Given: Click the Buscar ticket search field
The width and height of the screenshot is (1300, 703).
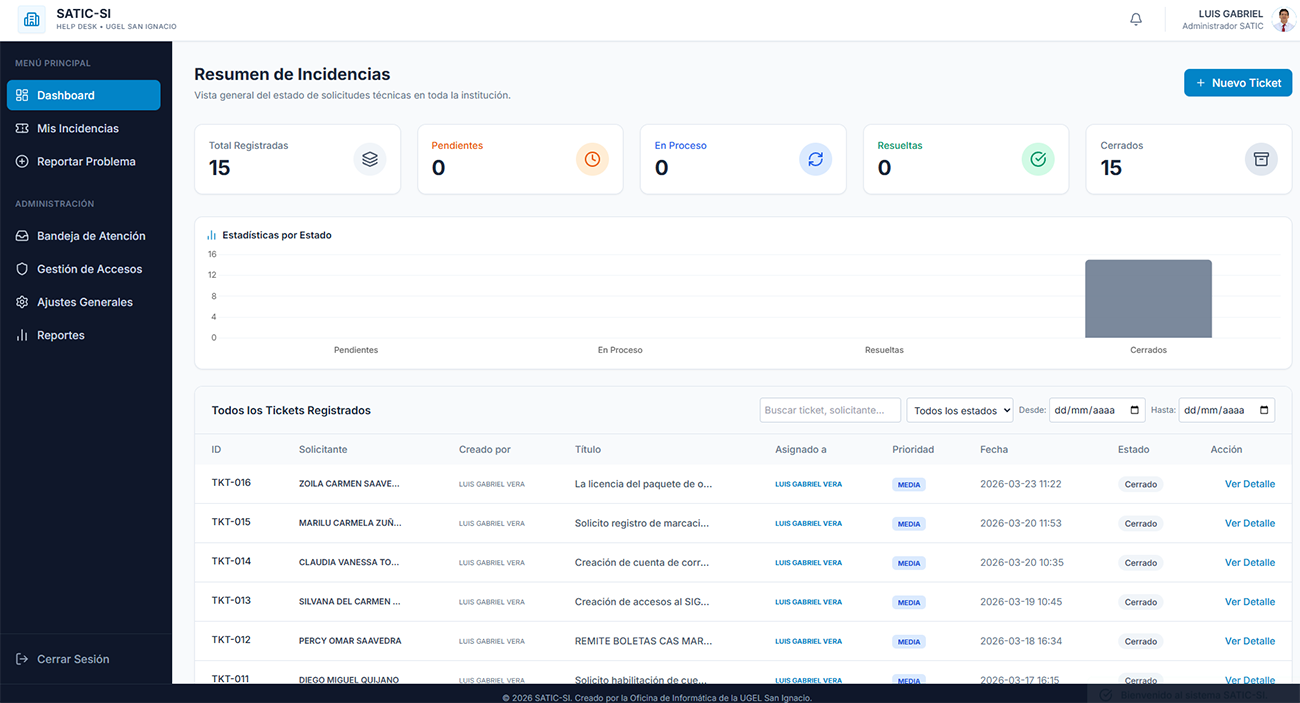Looking at the screenshot, I should click(x=829, y=410).
